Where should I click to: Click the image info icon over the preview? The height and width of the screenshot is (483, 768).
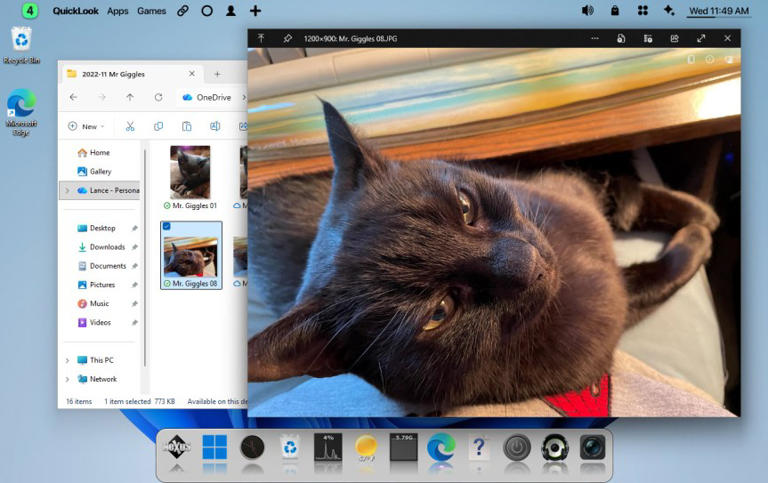point(710,59)
